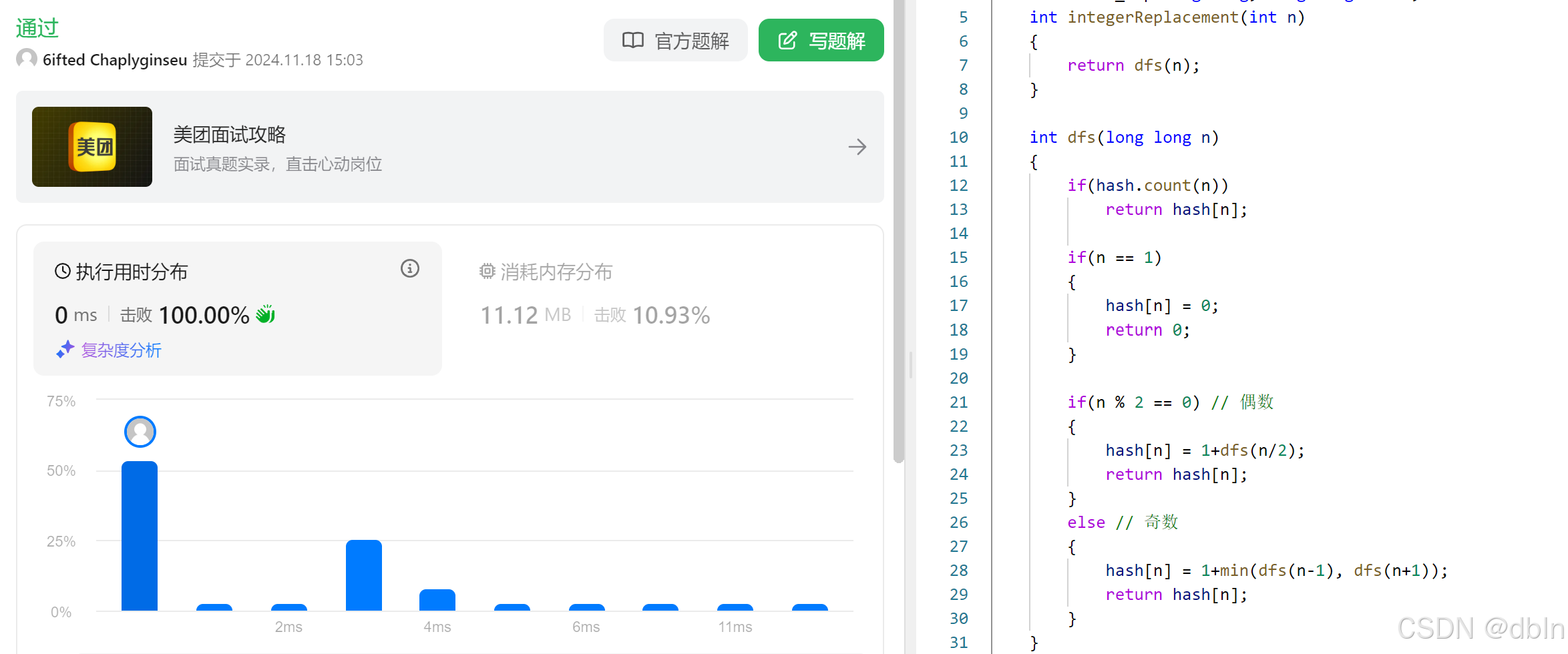Image resolution: width=1568 pixels, height=654 pixels.
Task: Click the user avatar beside 6ifted Chaplyginseu
Action: [x=27, y=59]
